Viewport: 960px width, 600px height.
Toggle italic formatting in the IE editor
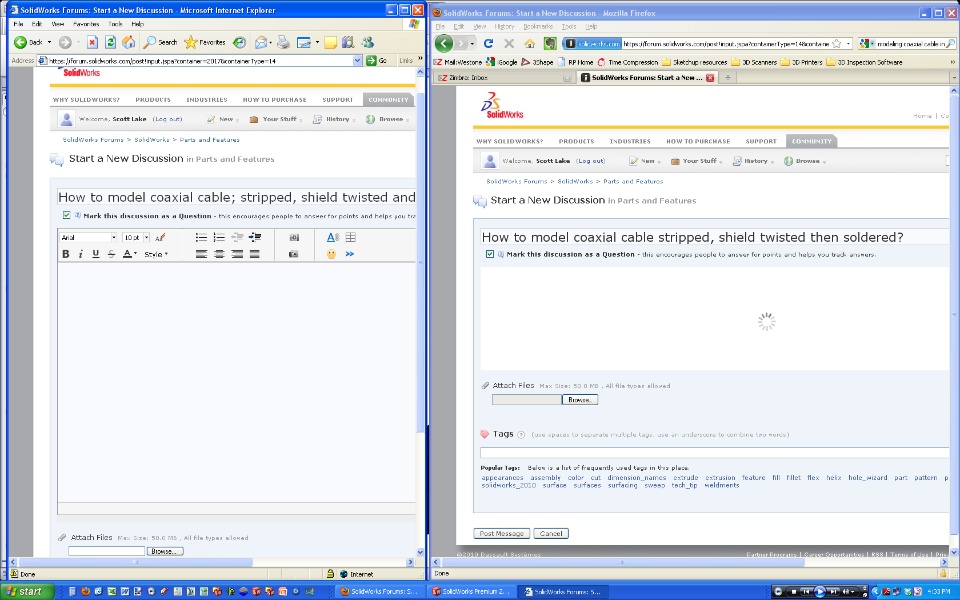click(x=80, y=254)
